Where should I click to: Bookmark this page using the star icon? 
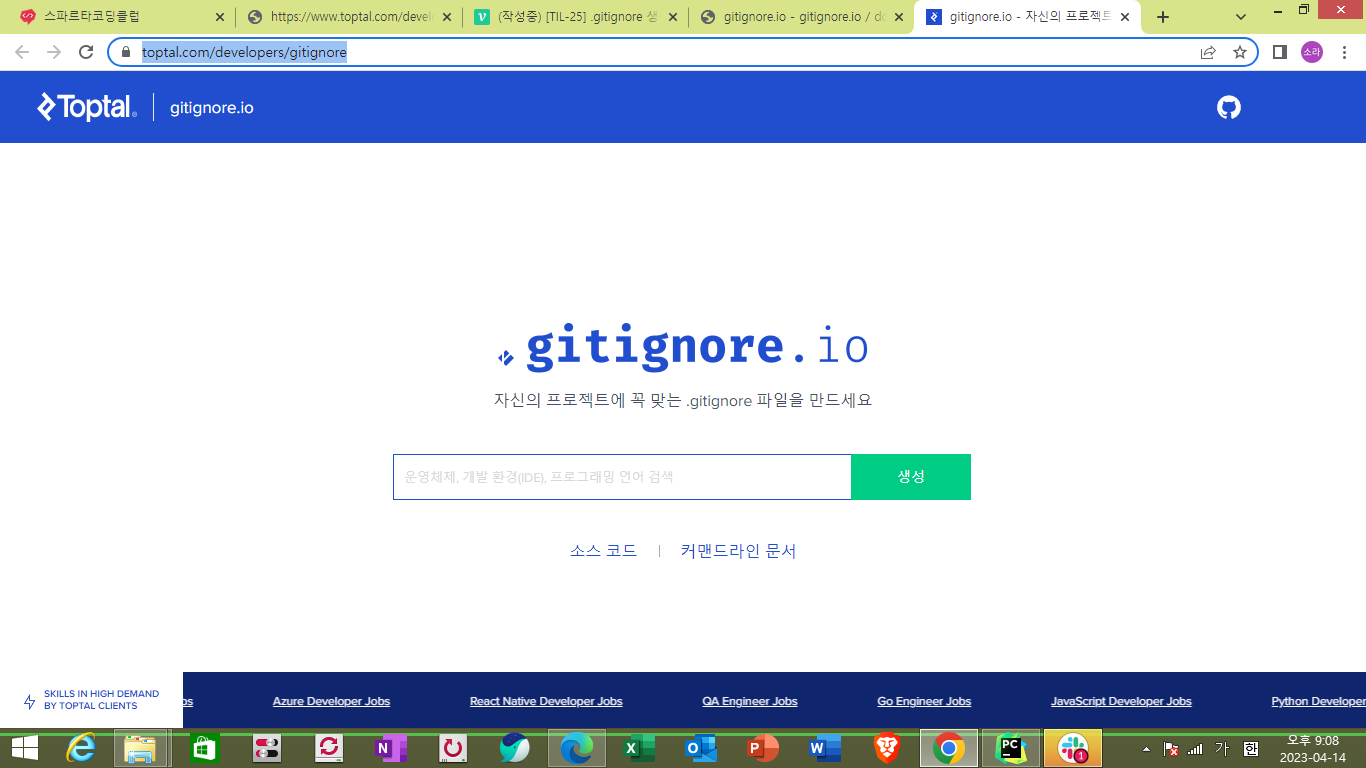1240,52
